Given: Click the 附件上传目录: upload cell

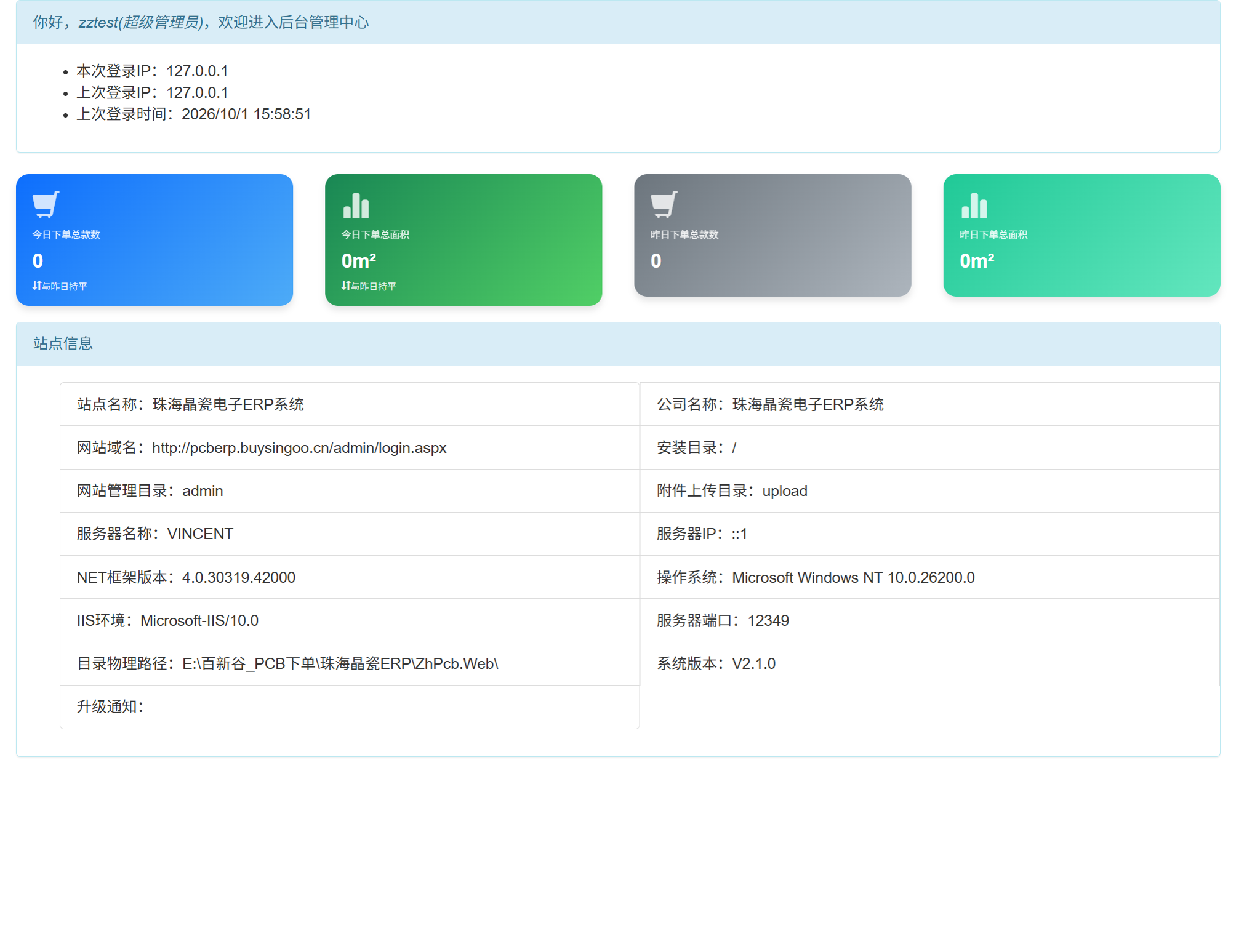Looking at the screenshot, I should coord(929,490).
